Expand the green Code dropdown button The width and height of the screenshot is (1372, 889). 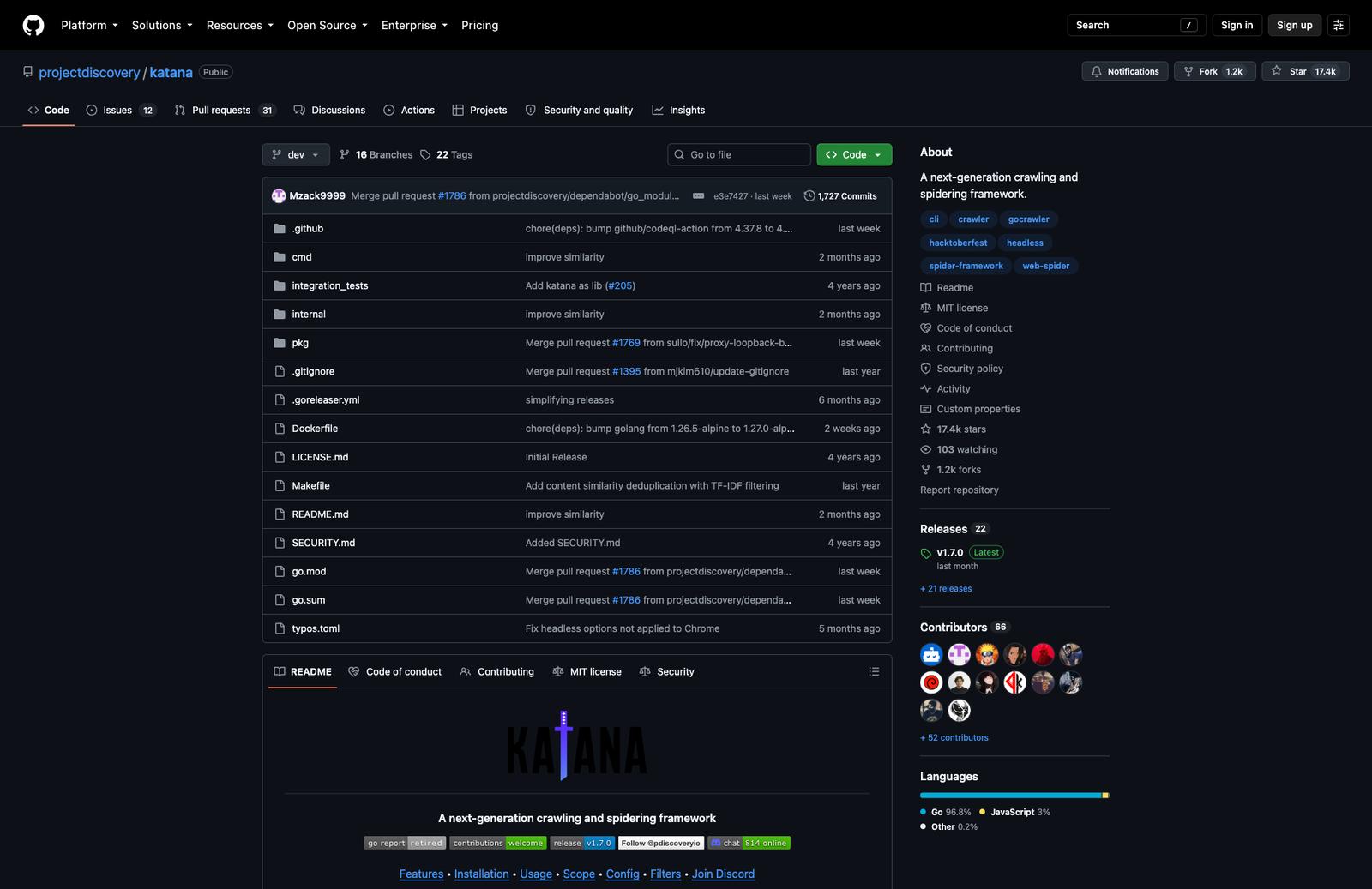[854, 154]
